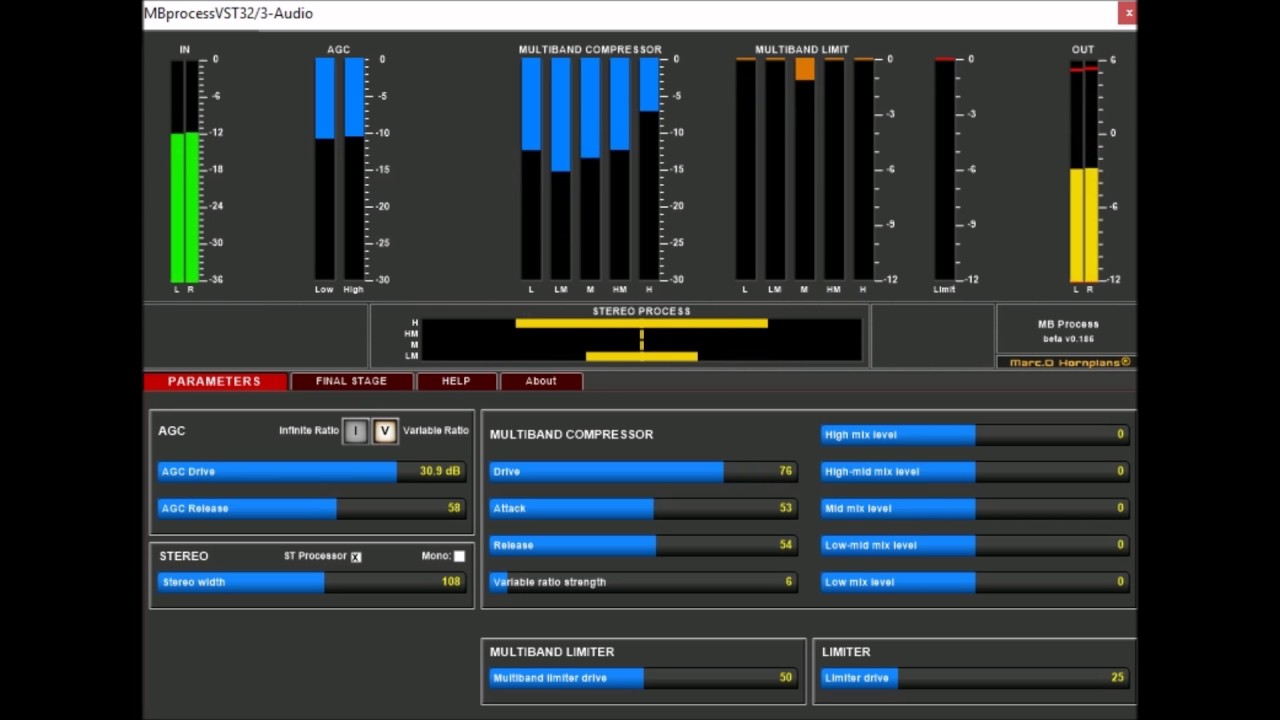
Task: Click the Stereo width value 108
Action: point(451,582)
